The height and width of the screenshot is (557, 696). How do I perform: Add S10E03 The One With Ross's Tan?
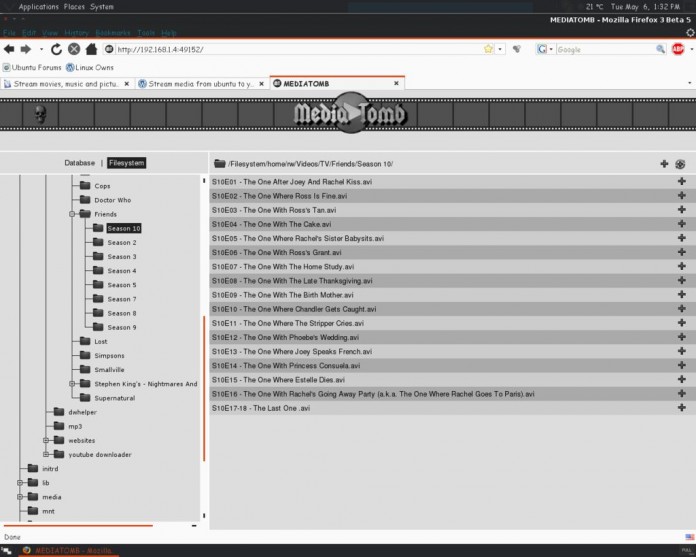click(682, 209)
